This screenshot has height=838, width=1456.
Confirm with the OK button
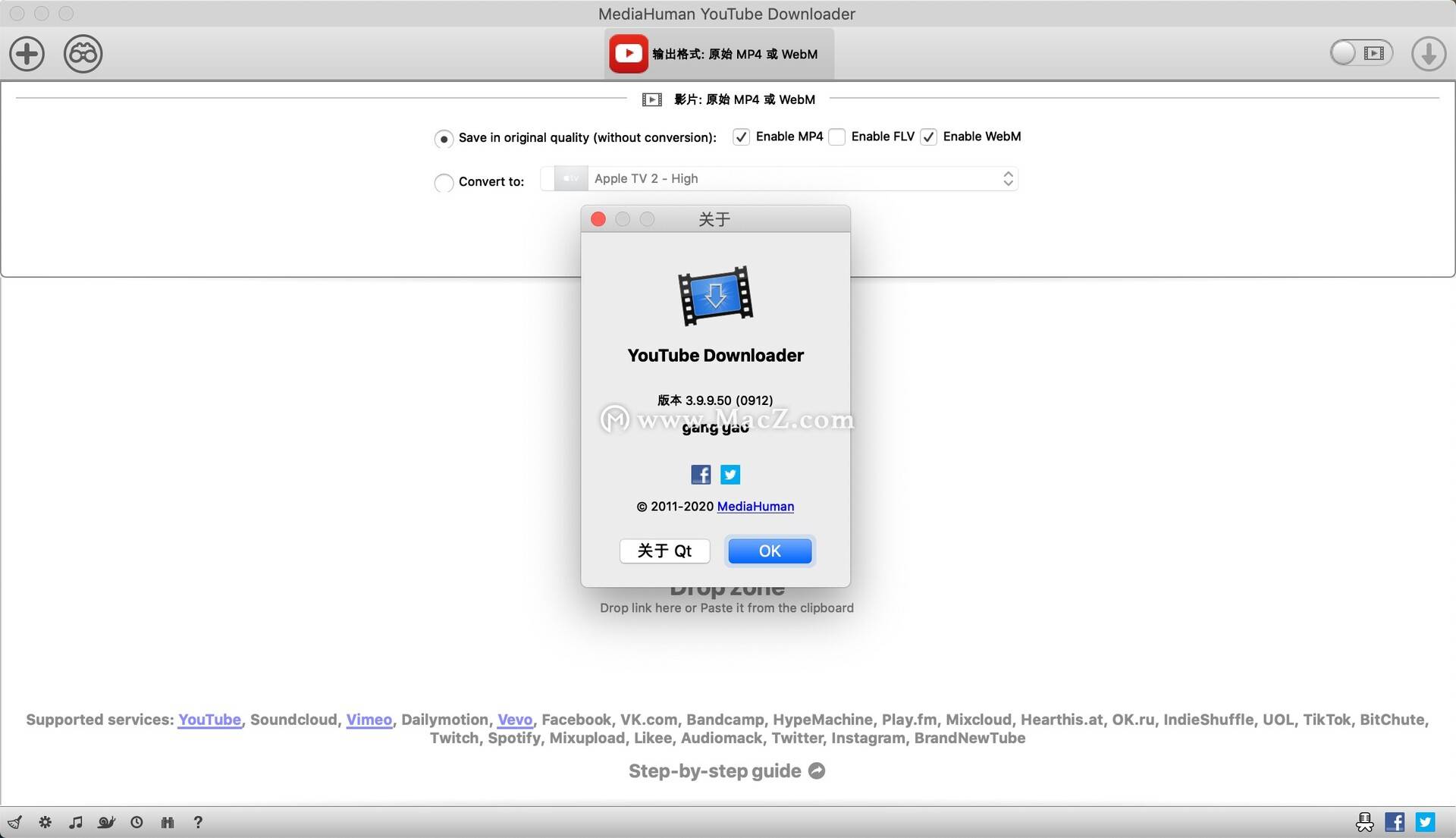[770, 551]
